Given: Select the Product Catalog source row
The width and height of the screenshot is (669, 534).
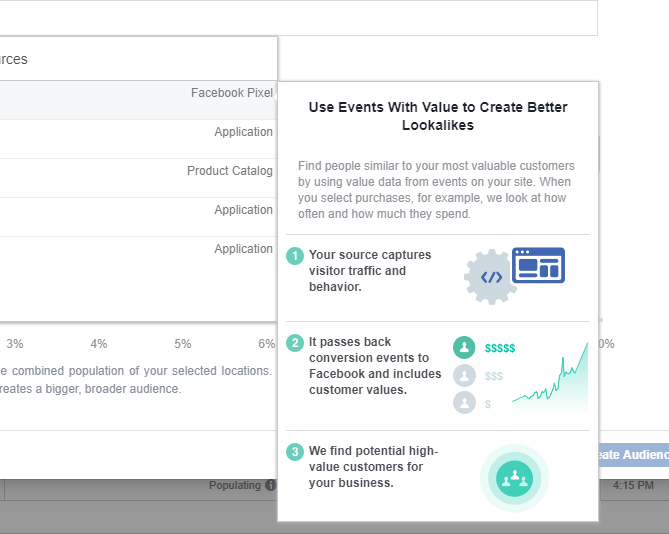Looking at the screenshot, I should coord(138,178).
